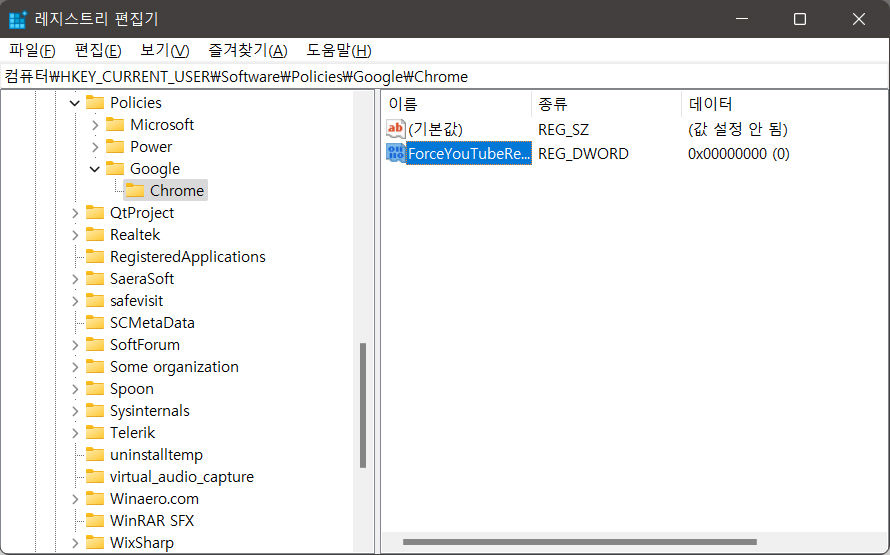
Task: Expand the Telerik key
Action: click(x=75, y=433)
